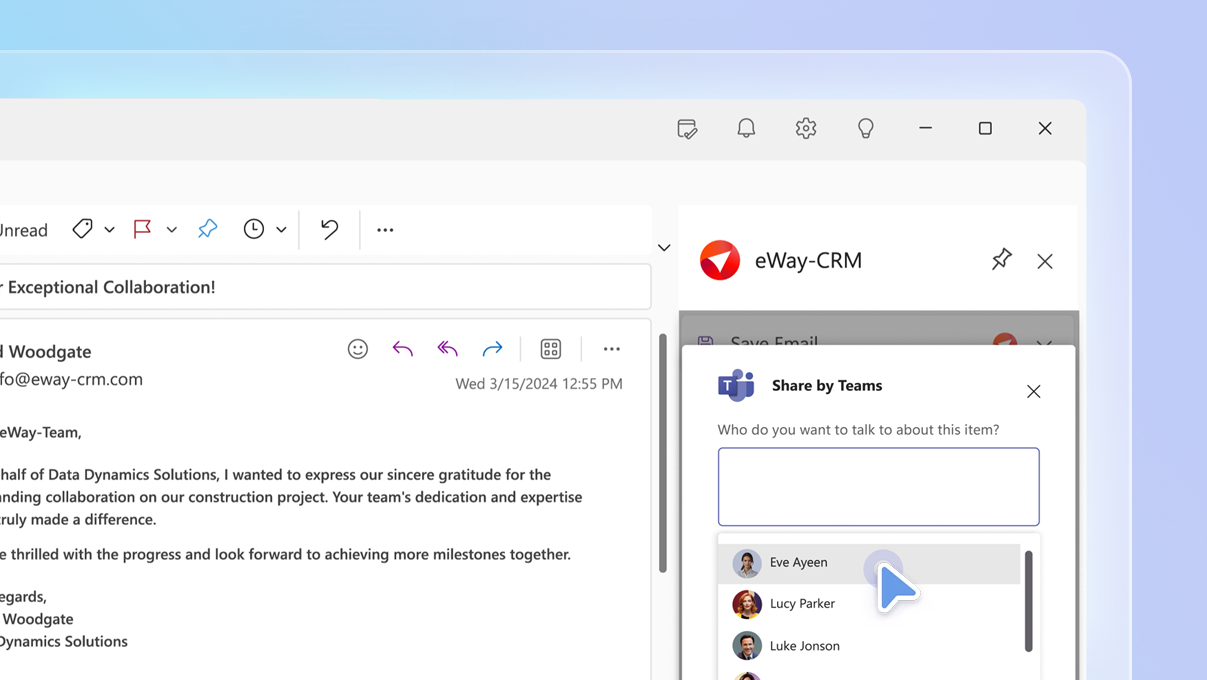Viewport: 1207px width, 680px height.
Task: Click the eWay-CRM pane title text
Action: click(x=808, y=260)
